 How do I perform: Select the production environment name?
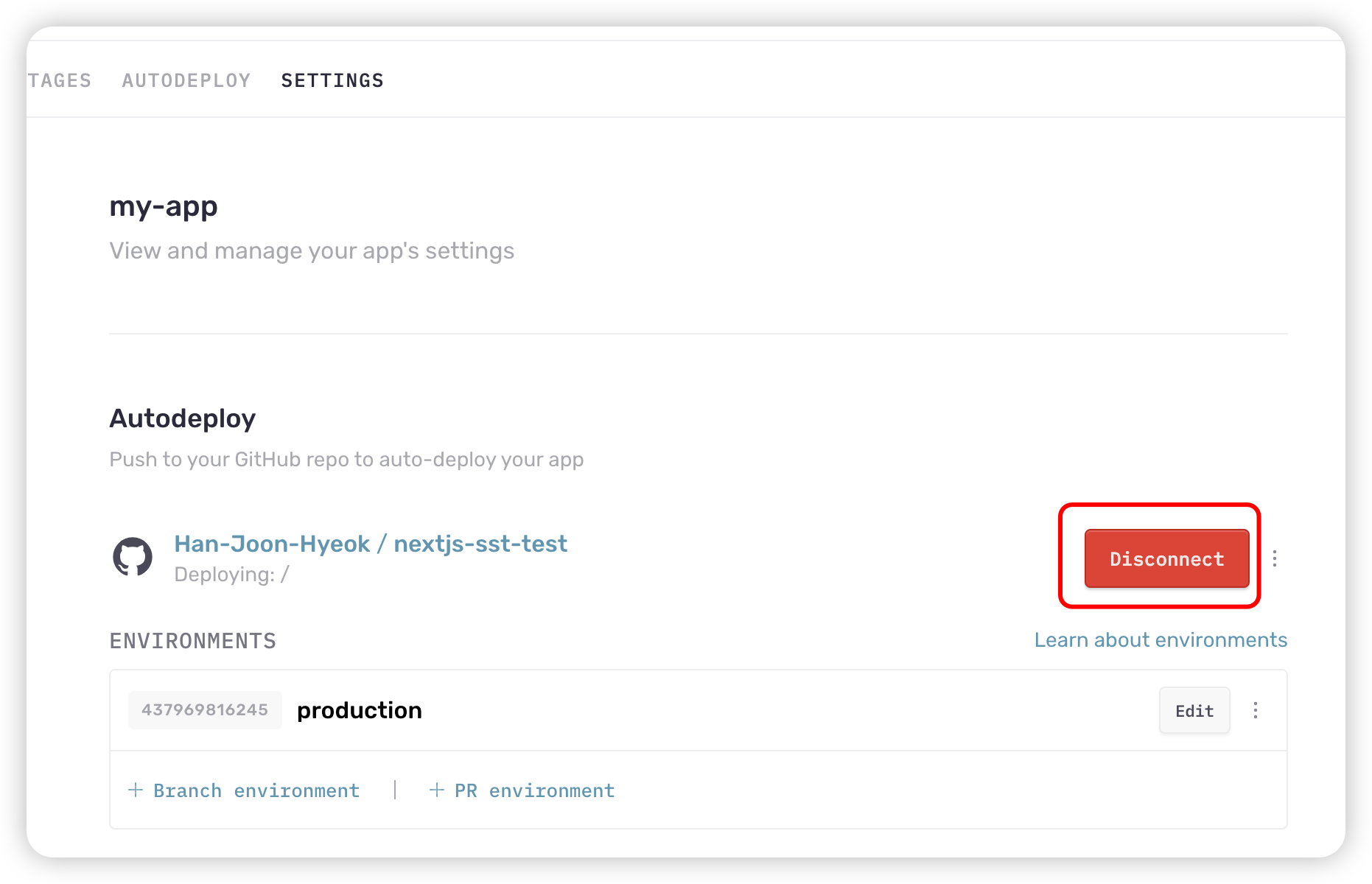point(360,710)
